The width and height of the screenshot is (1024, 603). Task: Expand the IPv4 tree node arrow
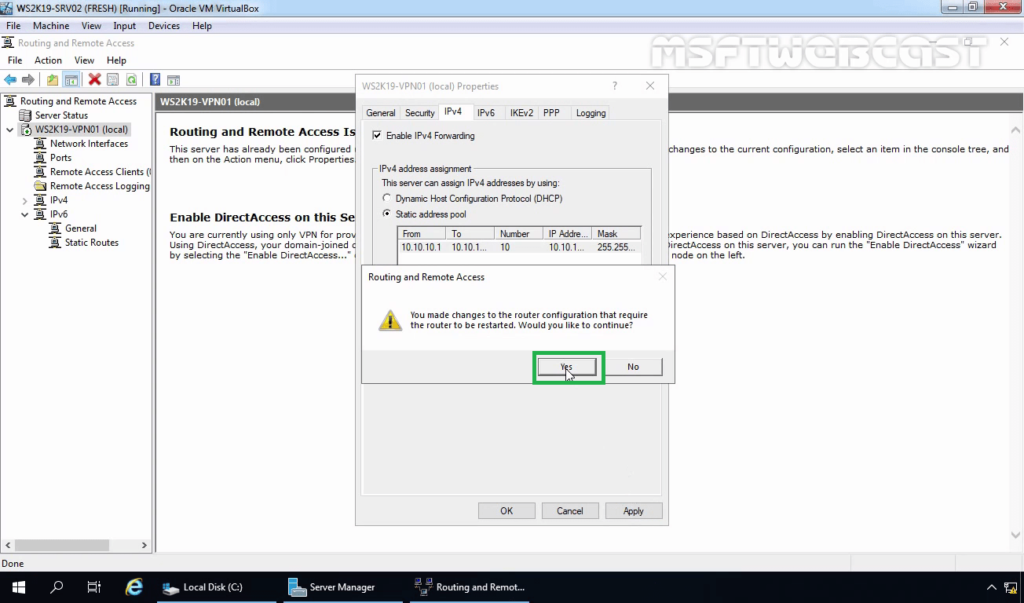tap(25, 201)
